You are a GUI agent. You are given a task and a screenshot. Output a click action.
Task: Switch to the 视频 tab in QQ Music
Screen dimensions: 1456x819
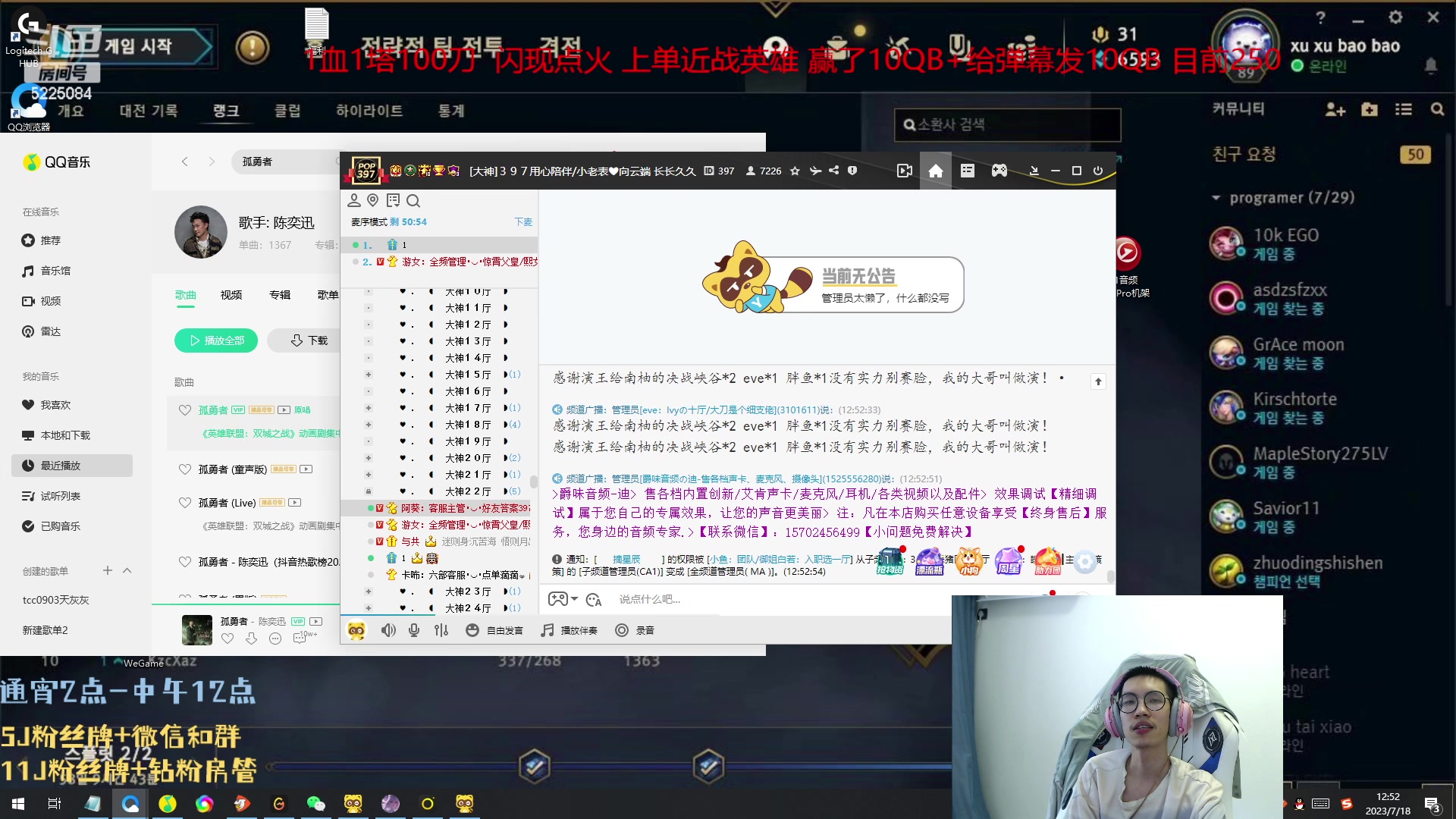(x=231, y=296)
